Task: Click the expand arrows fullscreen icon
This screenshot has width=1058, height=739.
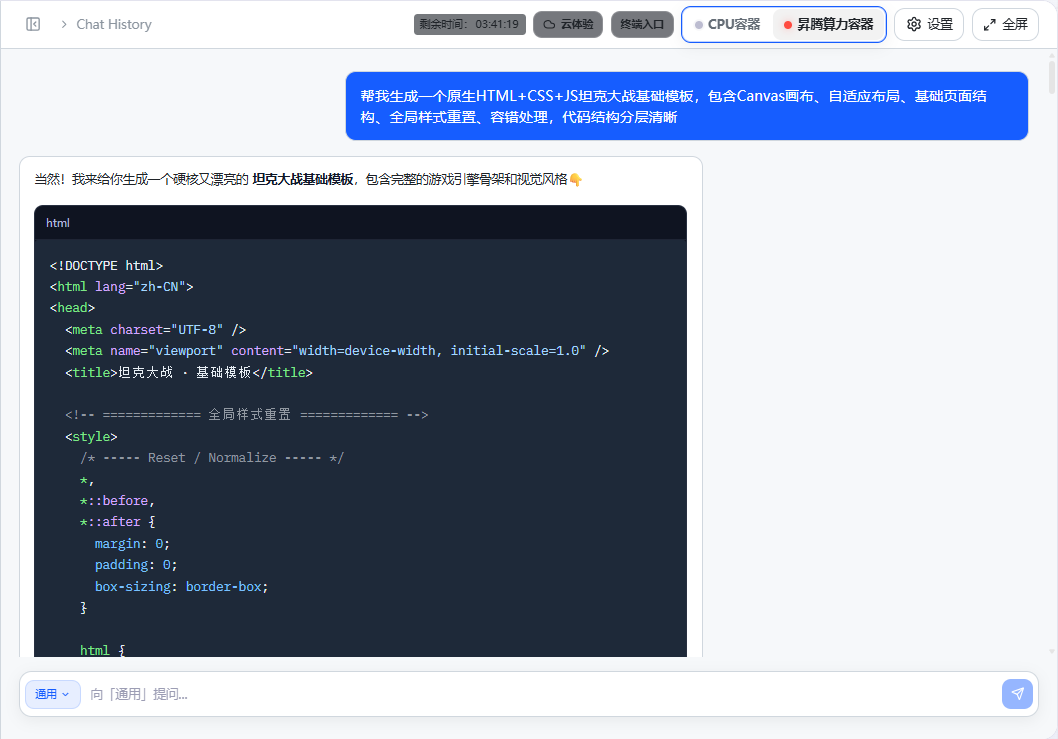Action: click(x=989, y=25)
